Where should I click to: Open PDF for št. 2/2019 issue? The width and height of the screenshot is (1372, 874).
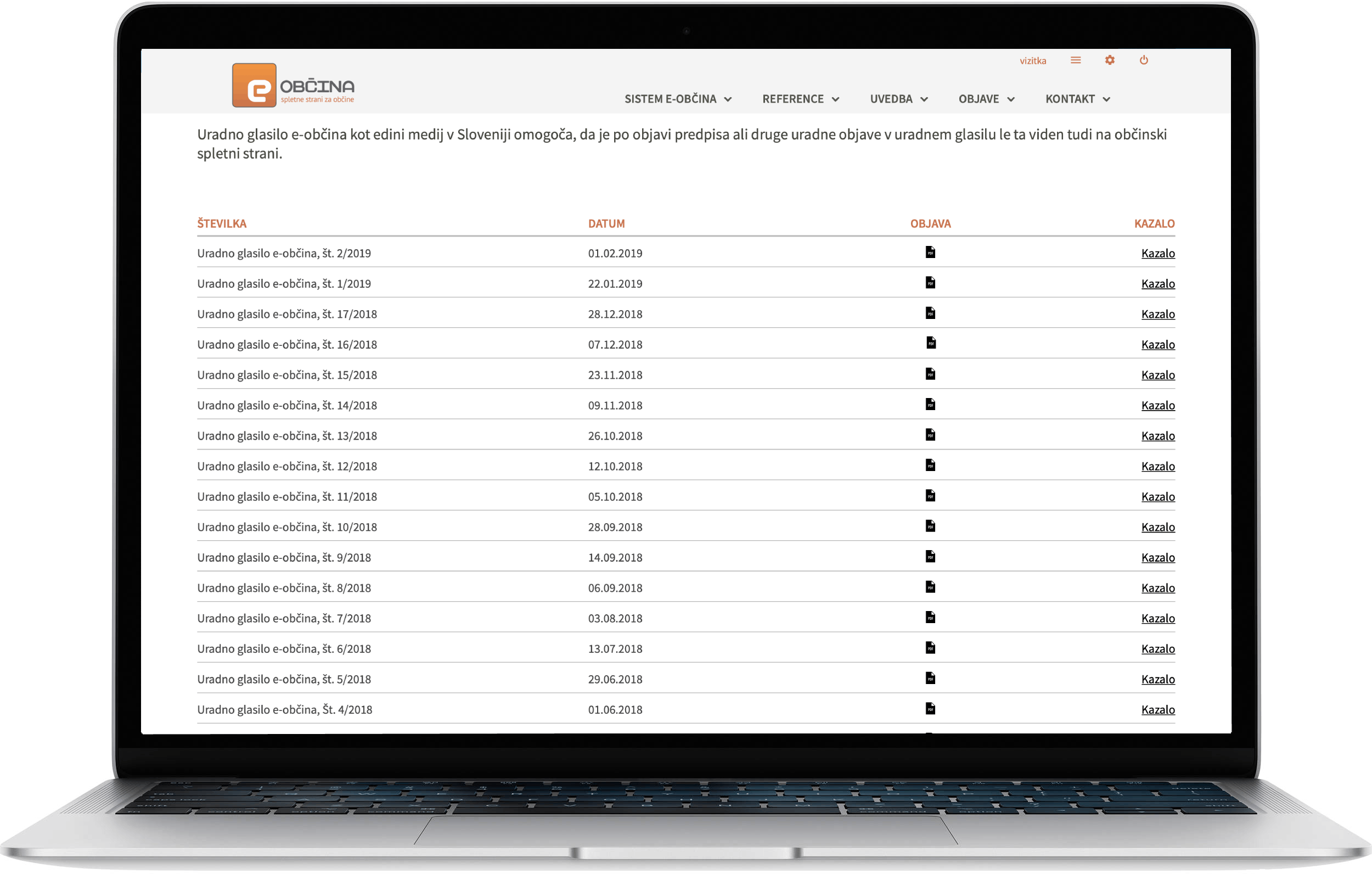click(930, 252)
